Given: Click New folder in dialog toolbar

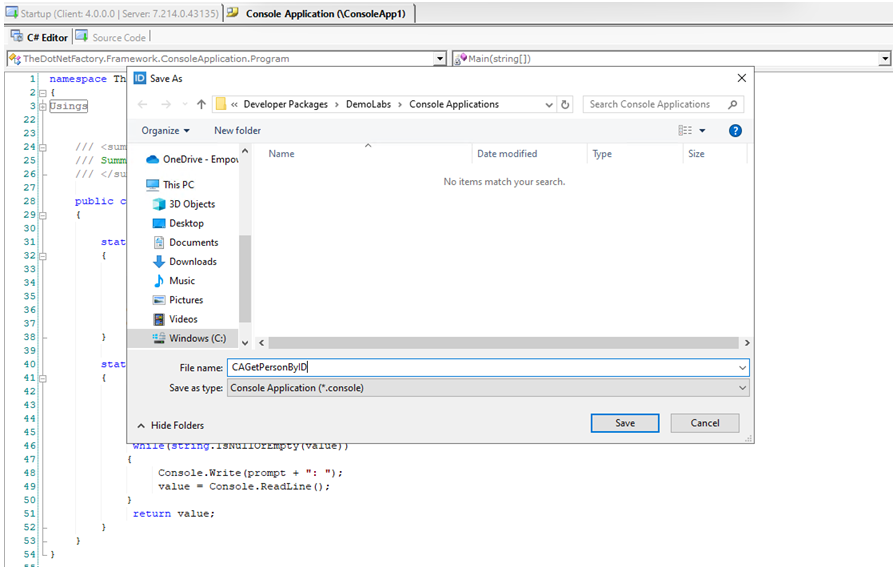Looking at the screenshot, I should (x=237, y=131).
